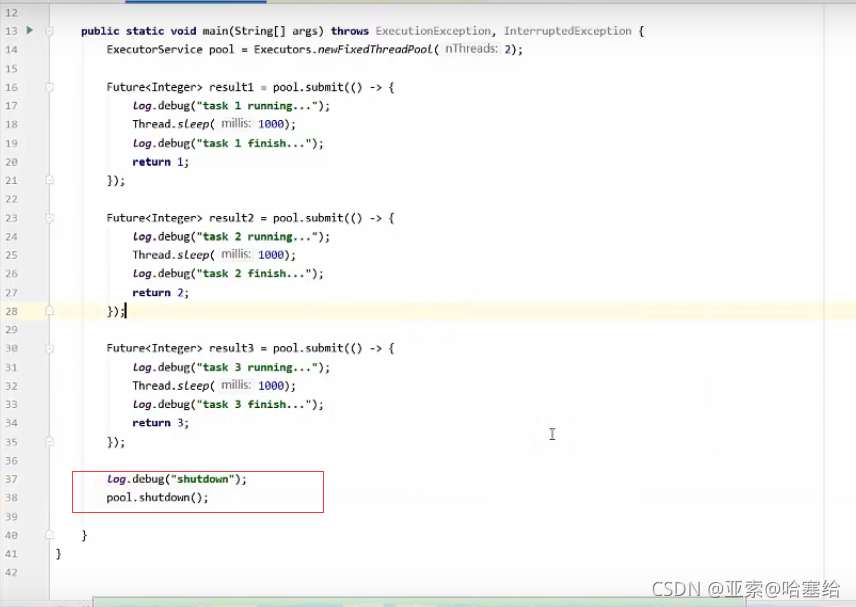This screenshot has width=856, height=607.
Task: Click millis: hint on line 18
Action: point(236,123)
